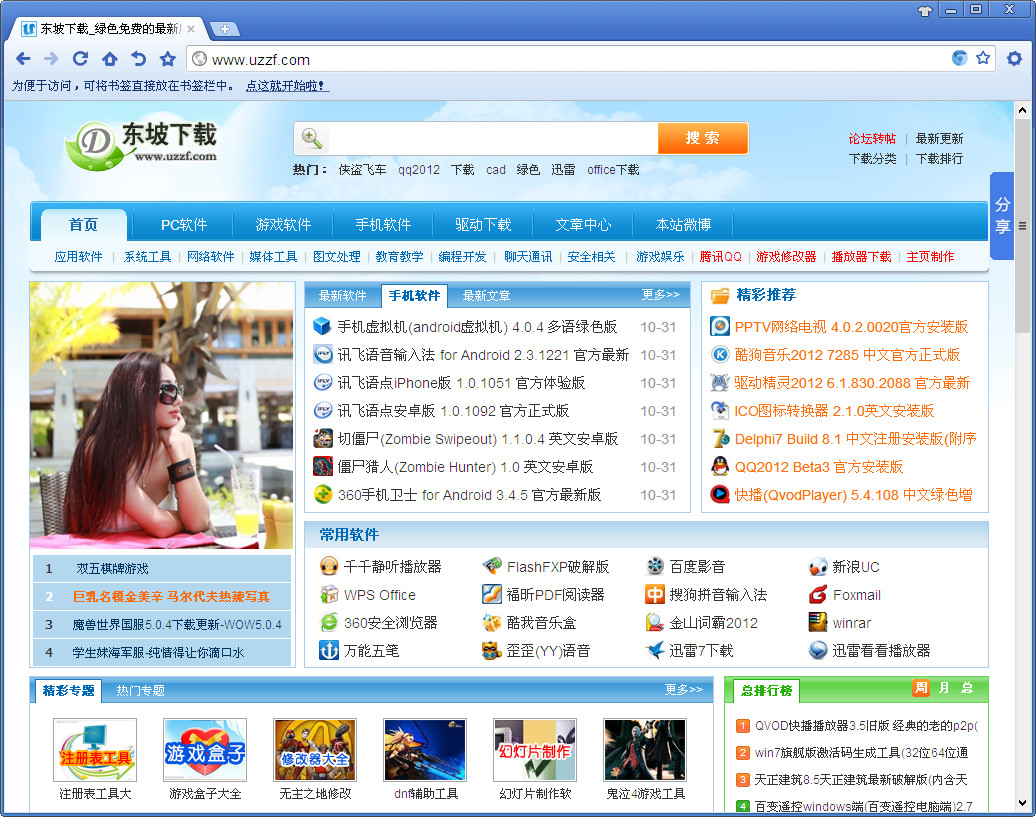Image resolution: width=1036 pixels, height=817 pixels.
Task: Click the 快播 QvodPlayer app icon
Action: click(x=720, y=494)
